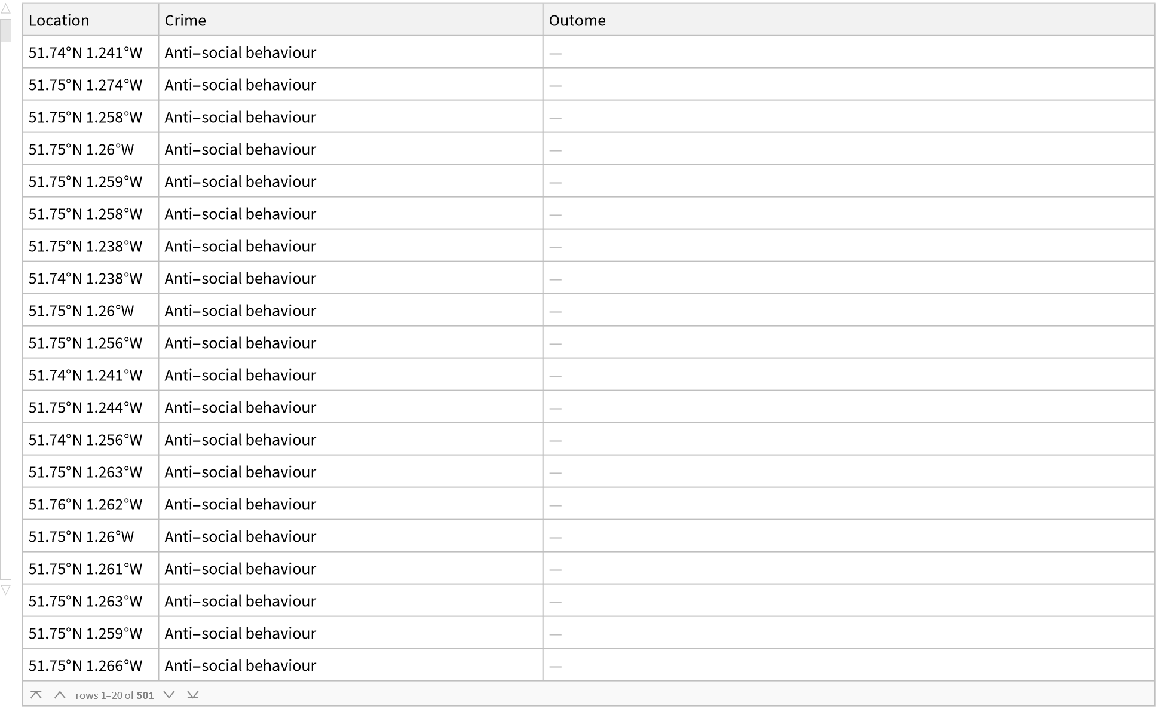Advance to the next page of rows
The height and width of the screenshot is (726, 1156).
[x=168, y=694]
